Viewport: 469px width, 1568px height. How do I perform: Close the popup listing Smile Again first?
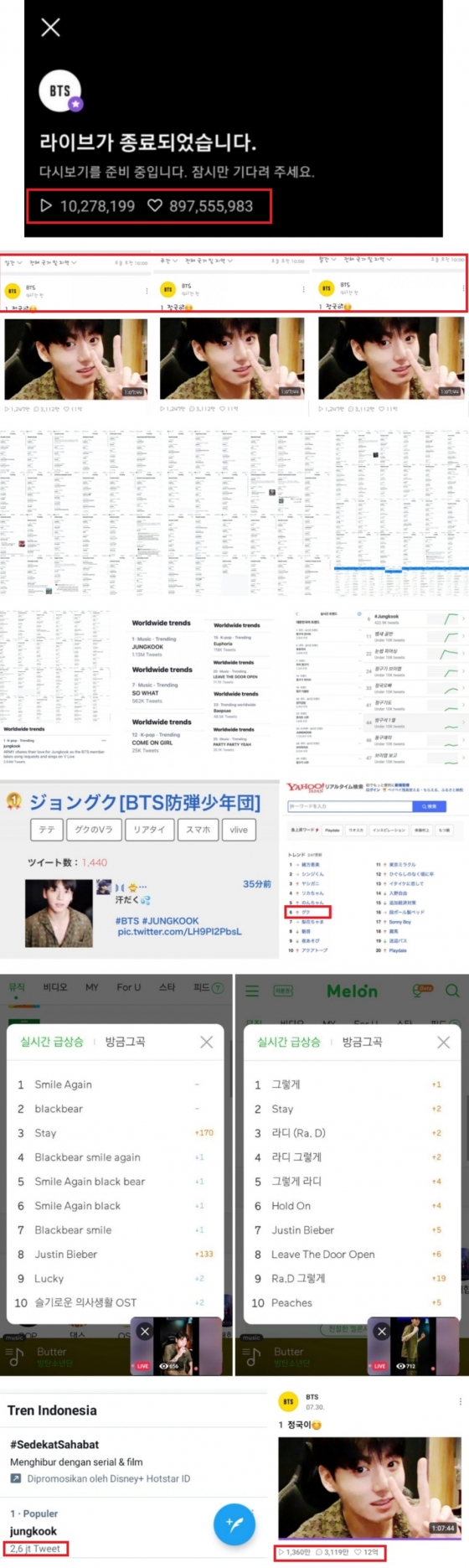[x=207, y=1042]
